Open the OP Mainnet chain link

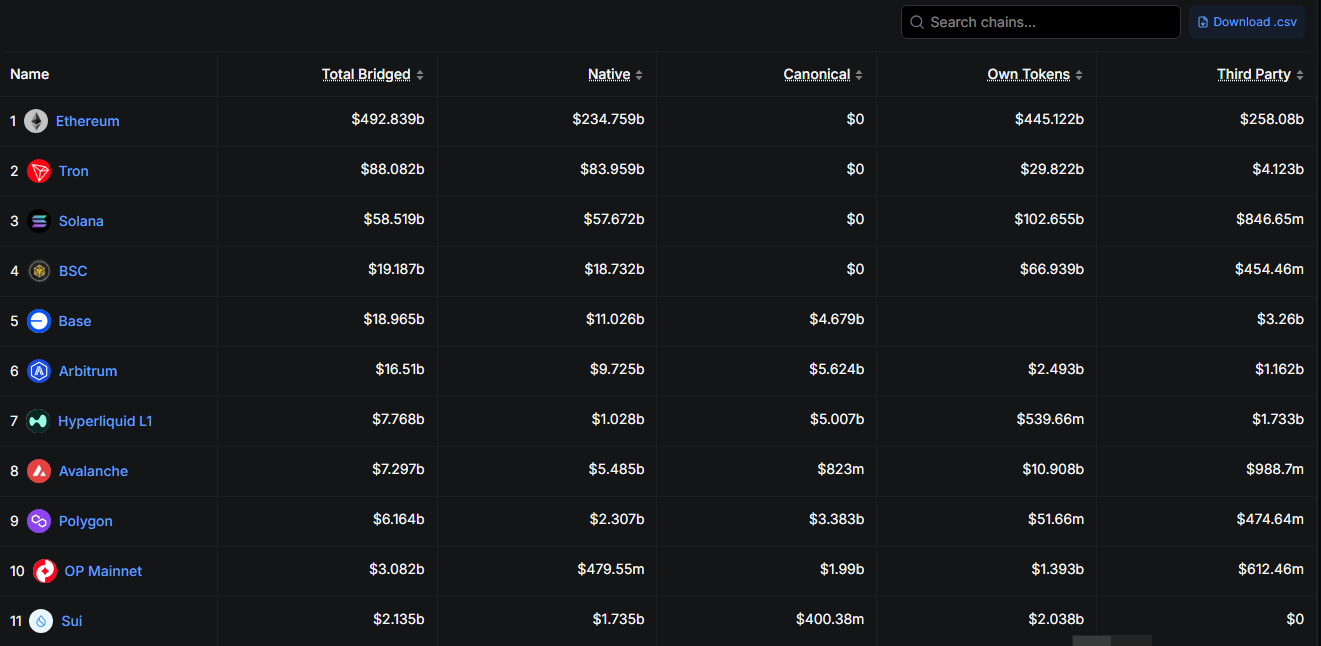point(103,571)
